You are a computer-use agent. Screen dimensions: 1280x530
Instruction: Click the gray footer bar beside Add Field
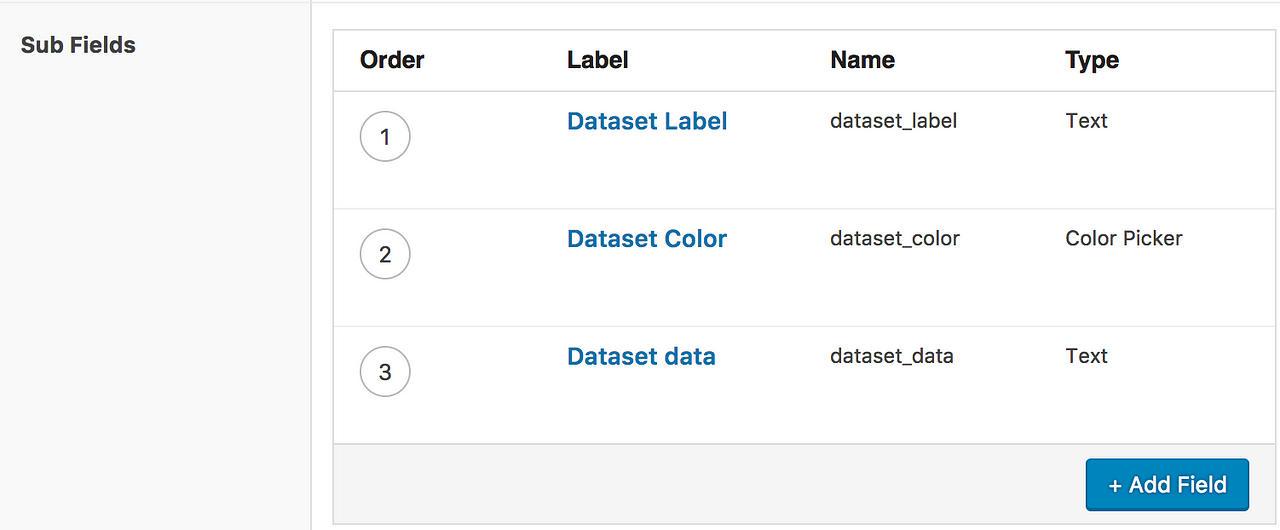coord(705,485)
